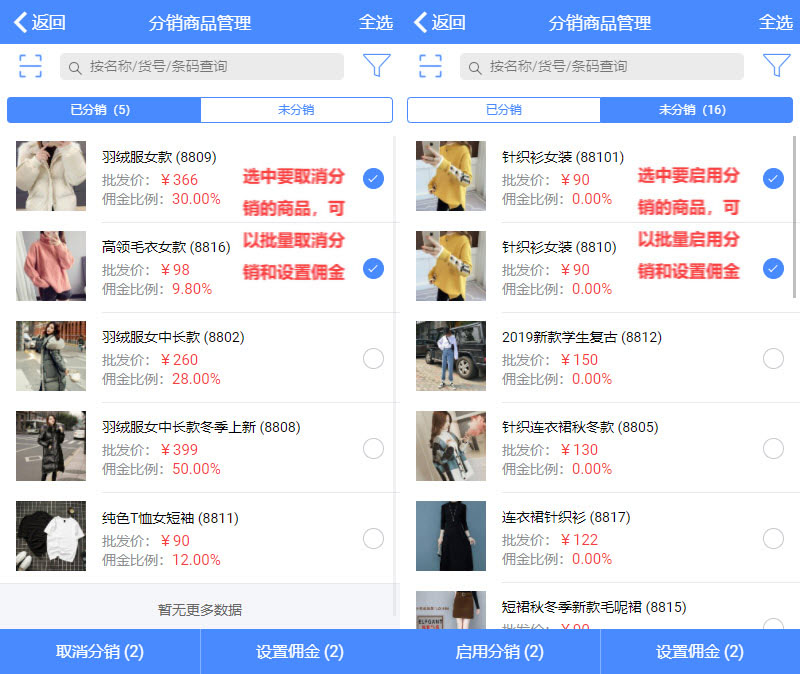The height and width of the screenshot is (674, 800).
Task: Tap the barcode scan icon in the left panel
Action: (30, 66)
